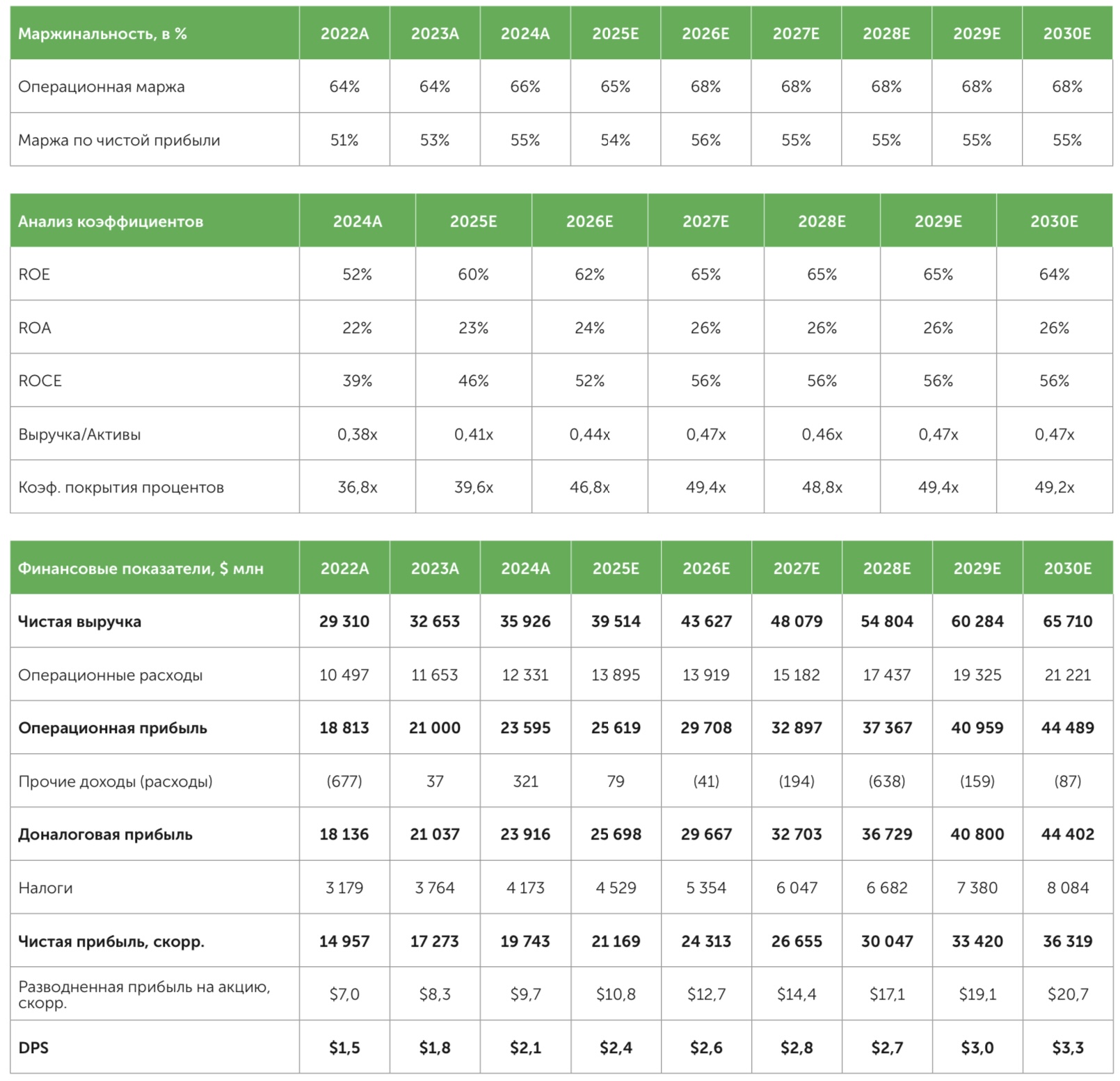Select the 2023A other income value 37

tap(435, 782)
